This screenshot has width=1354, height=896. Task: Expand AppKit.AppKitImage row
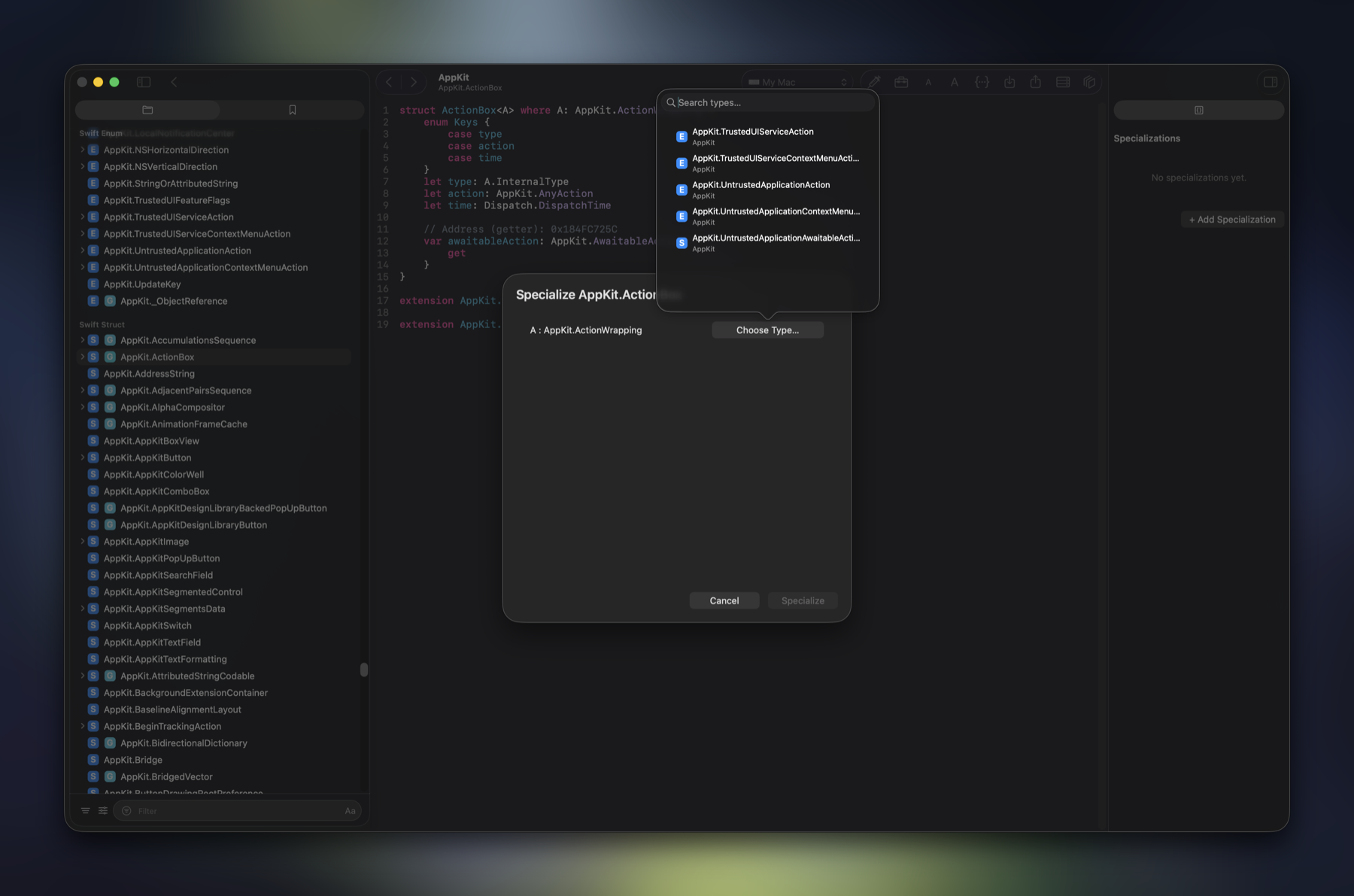(82, 542)
